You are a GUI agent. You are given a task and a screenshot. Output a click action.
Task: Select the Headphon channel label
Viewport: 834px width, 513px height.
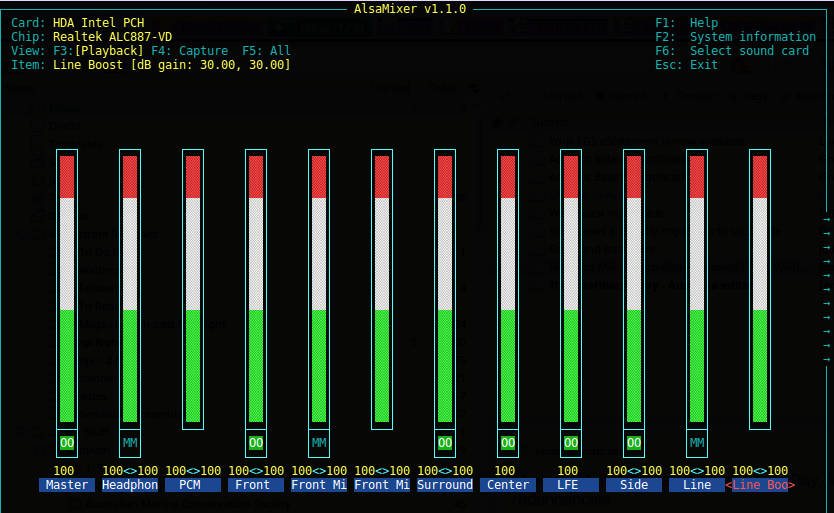(130, 485)
